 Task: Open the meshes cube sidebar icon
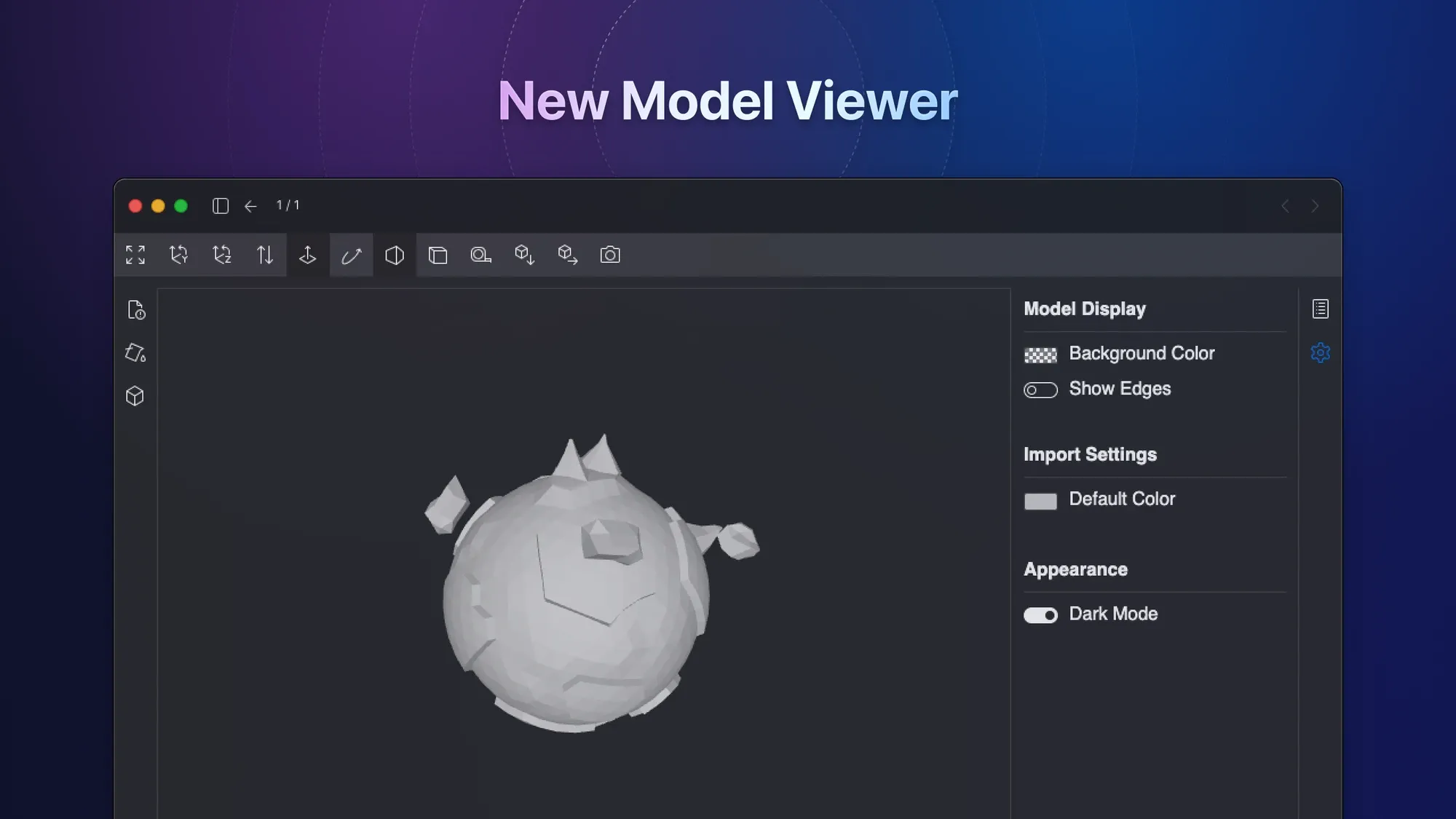pyautogui.click(x=135, y=396)
